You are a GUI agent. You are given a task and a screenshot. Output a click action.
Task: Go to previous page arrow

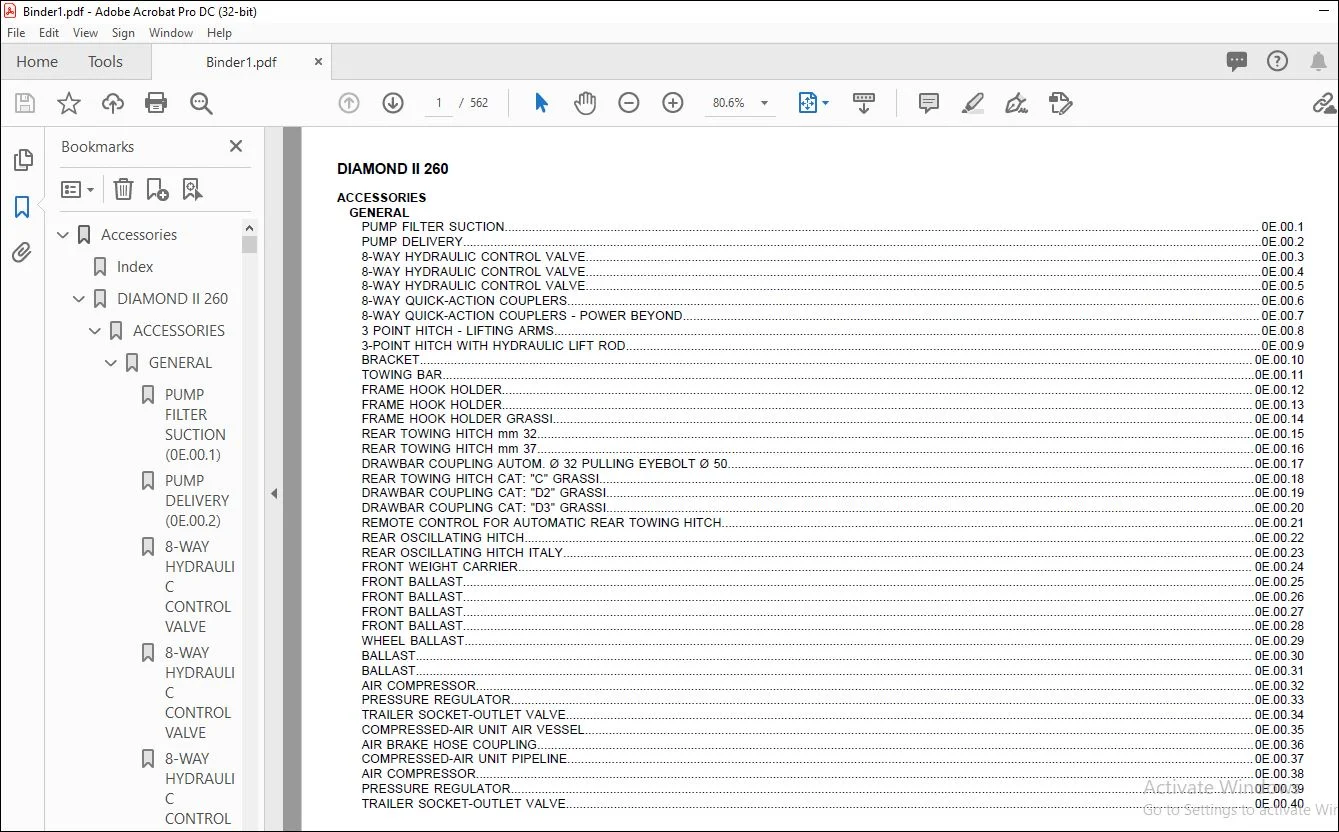coord(349,103)
